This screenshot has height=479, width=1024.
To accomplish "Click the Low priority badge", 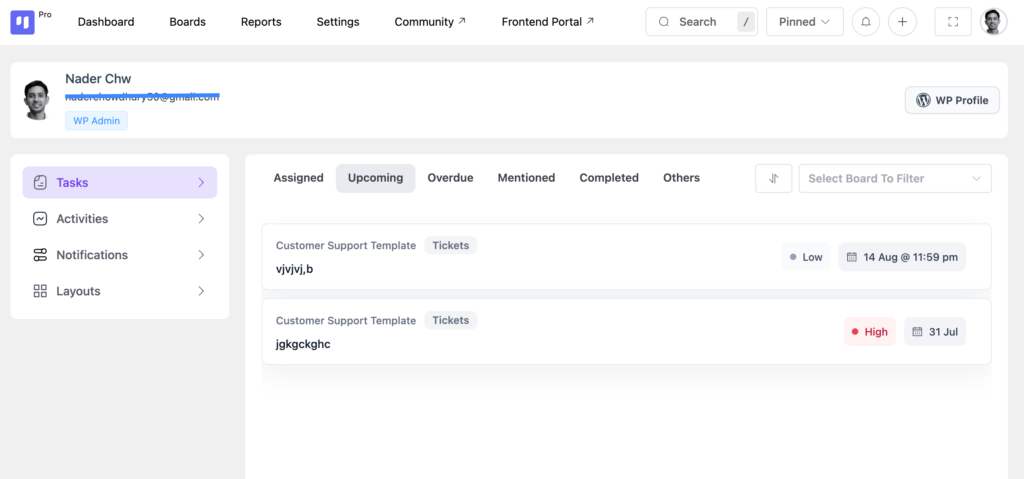I will [x=806, y=257].
